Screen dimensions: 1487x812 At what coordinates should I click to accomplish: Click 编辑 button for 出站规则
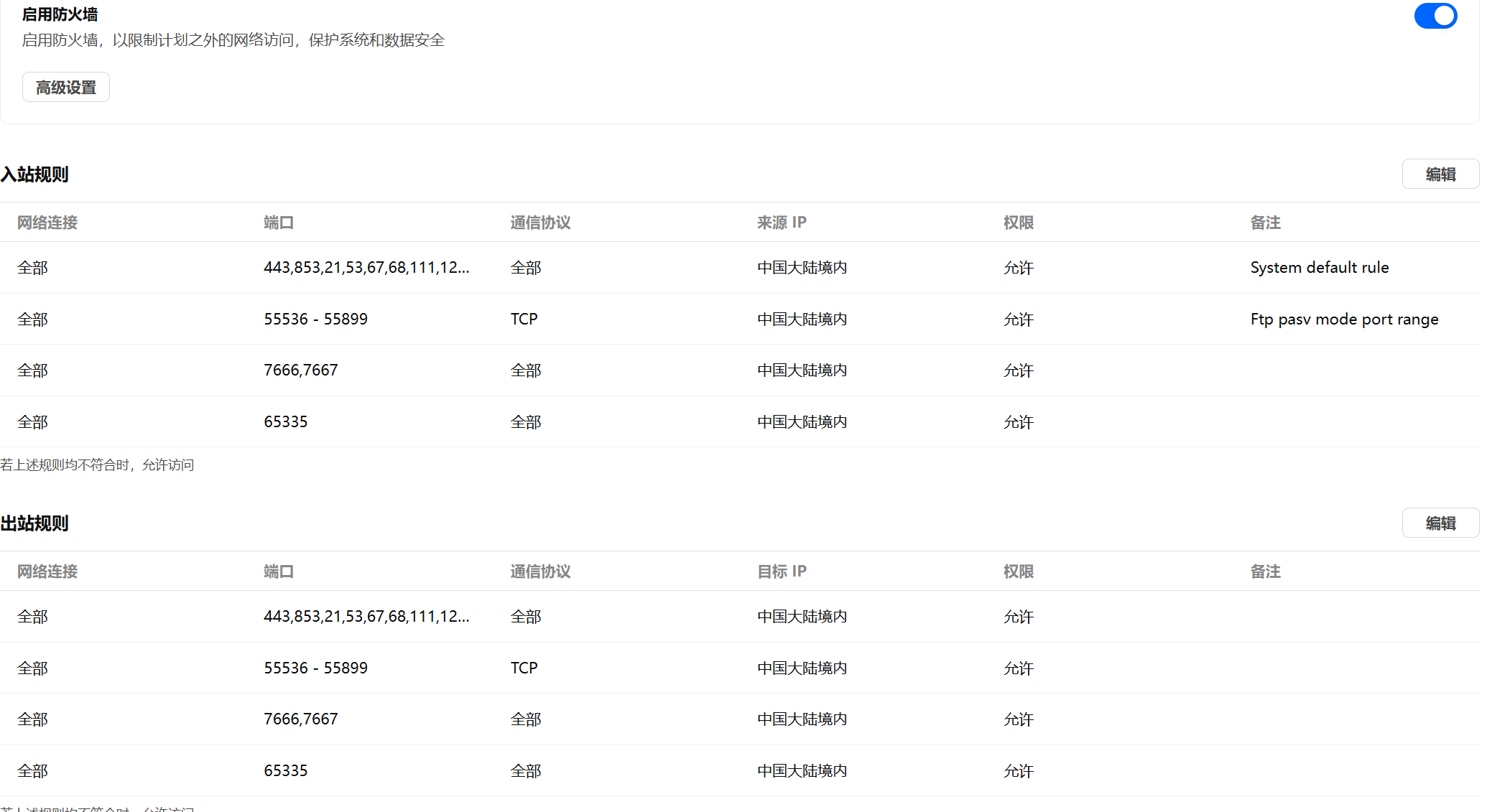(x=1440, y=523)
